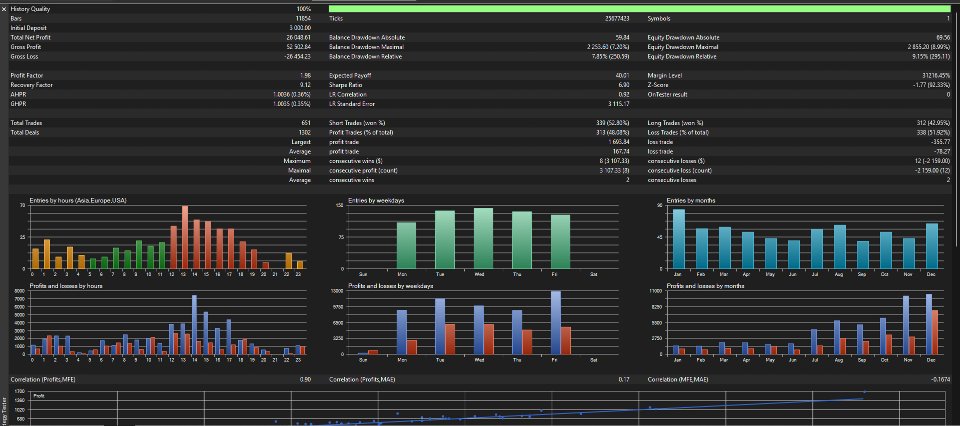Select the Profit Trades (% of total) label
960x426 pixels.
[361, 132]
